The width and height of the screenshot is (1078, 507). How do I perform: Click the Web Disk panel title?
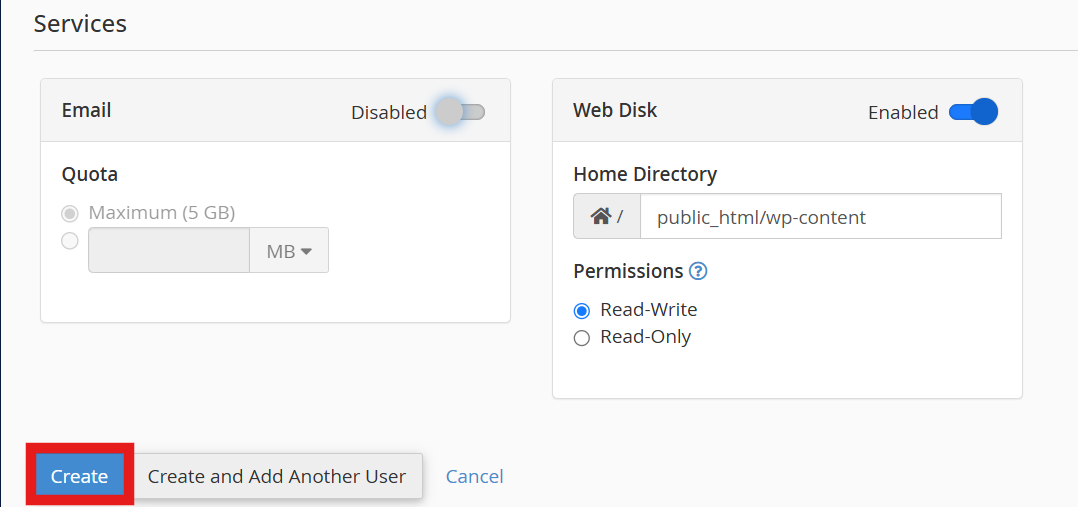615,110
